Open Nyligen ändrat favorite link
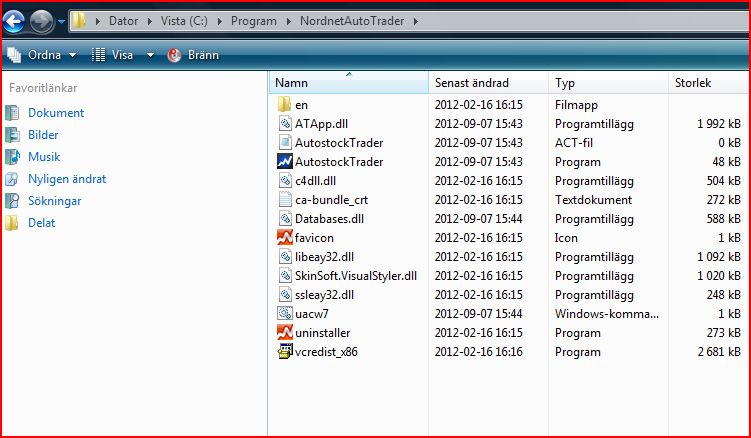The height and width of the screenshot is (438, 751). pyautogui.click(x=66, y=179)
